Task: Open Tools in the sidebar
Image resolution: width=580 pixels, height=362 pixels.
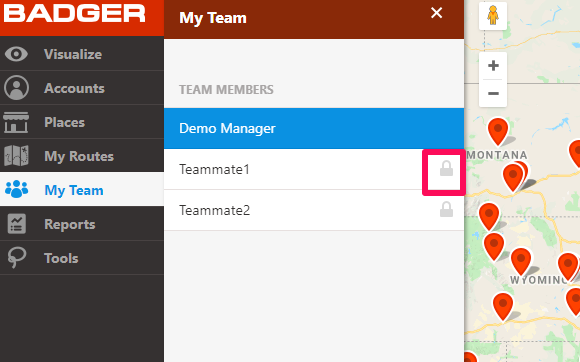Action: (x=82, y=258)
